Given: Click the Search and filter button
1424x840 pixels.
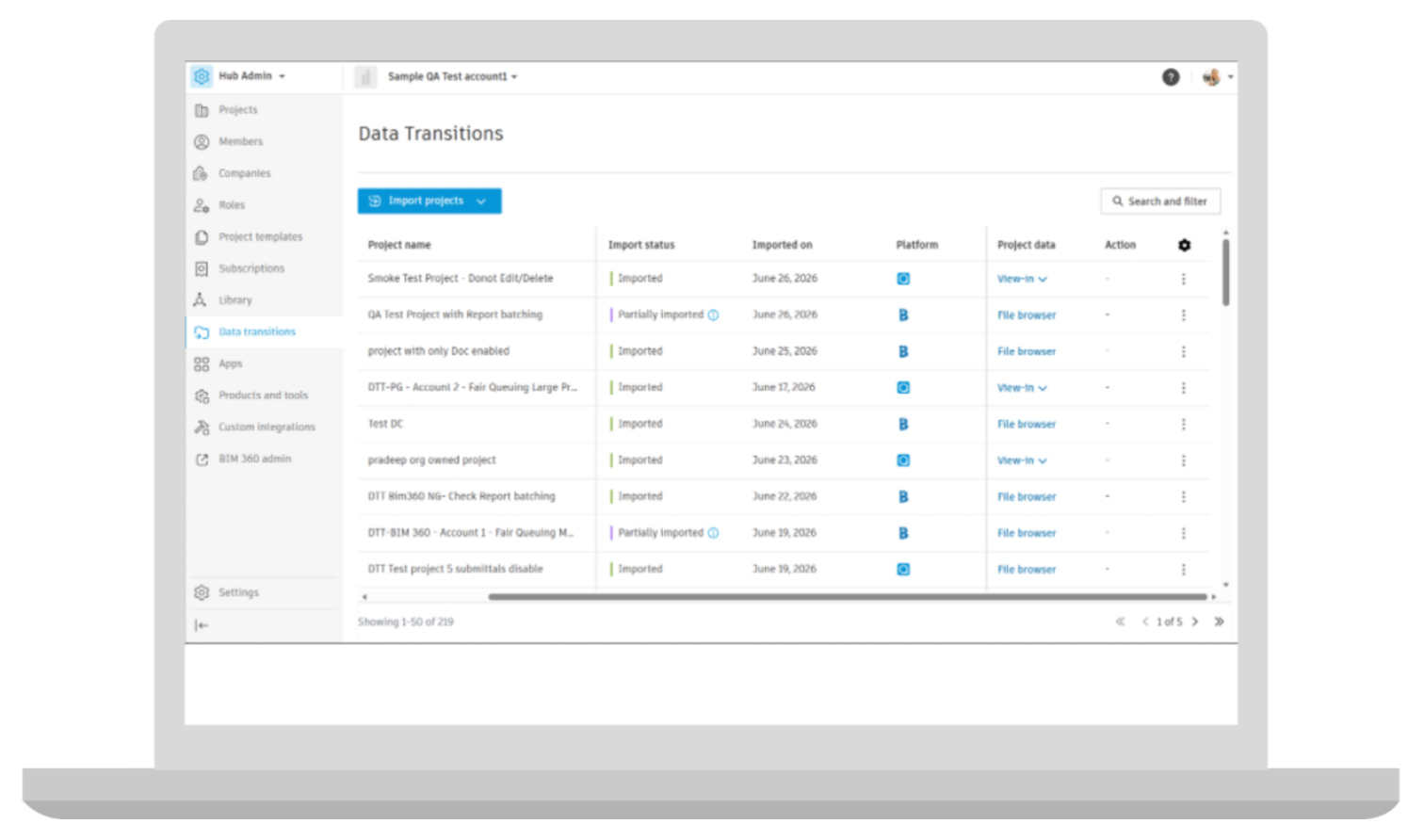Looking at the screenshot, I should [x=1160, y=202].
